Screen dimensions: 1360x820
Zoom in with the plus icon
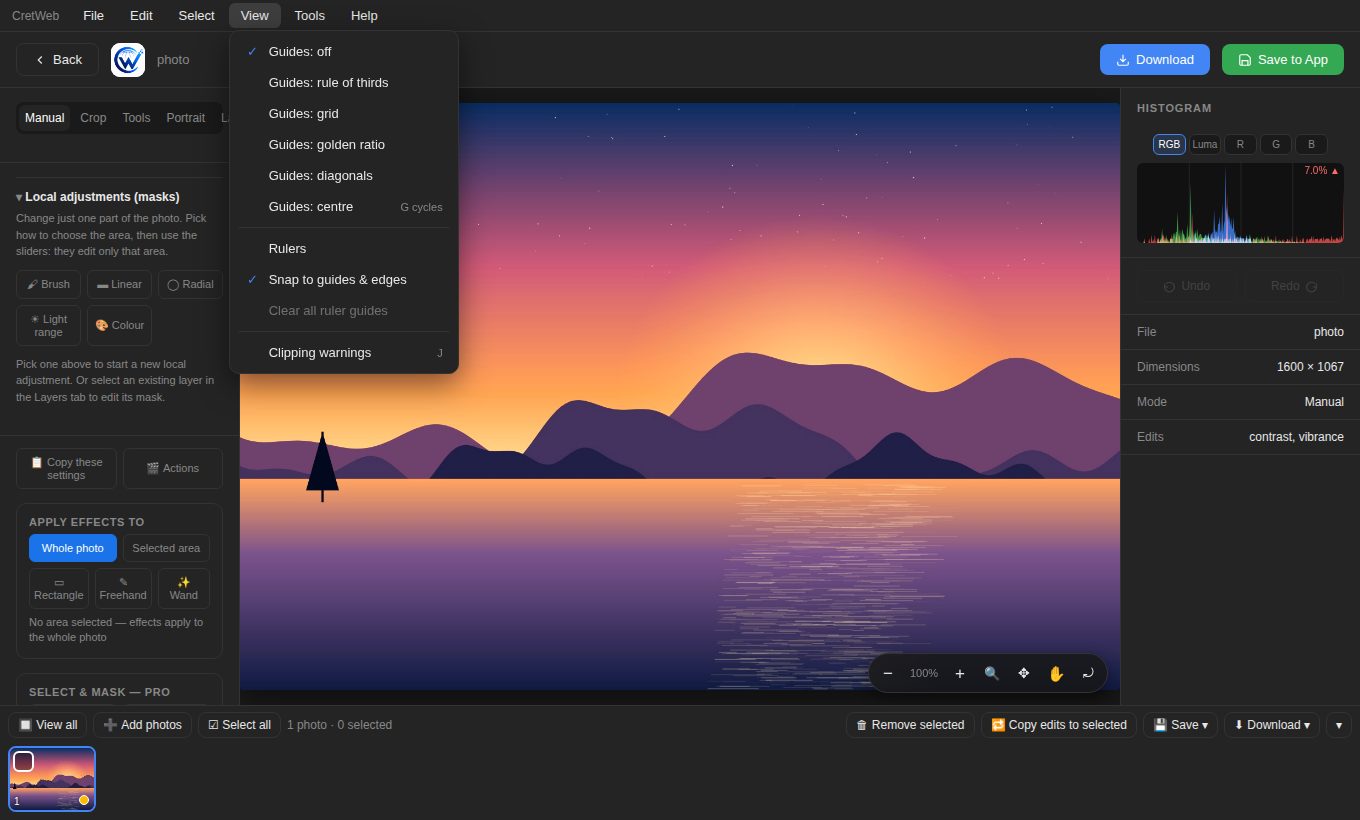(x=959, y=673)
